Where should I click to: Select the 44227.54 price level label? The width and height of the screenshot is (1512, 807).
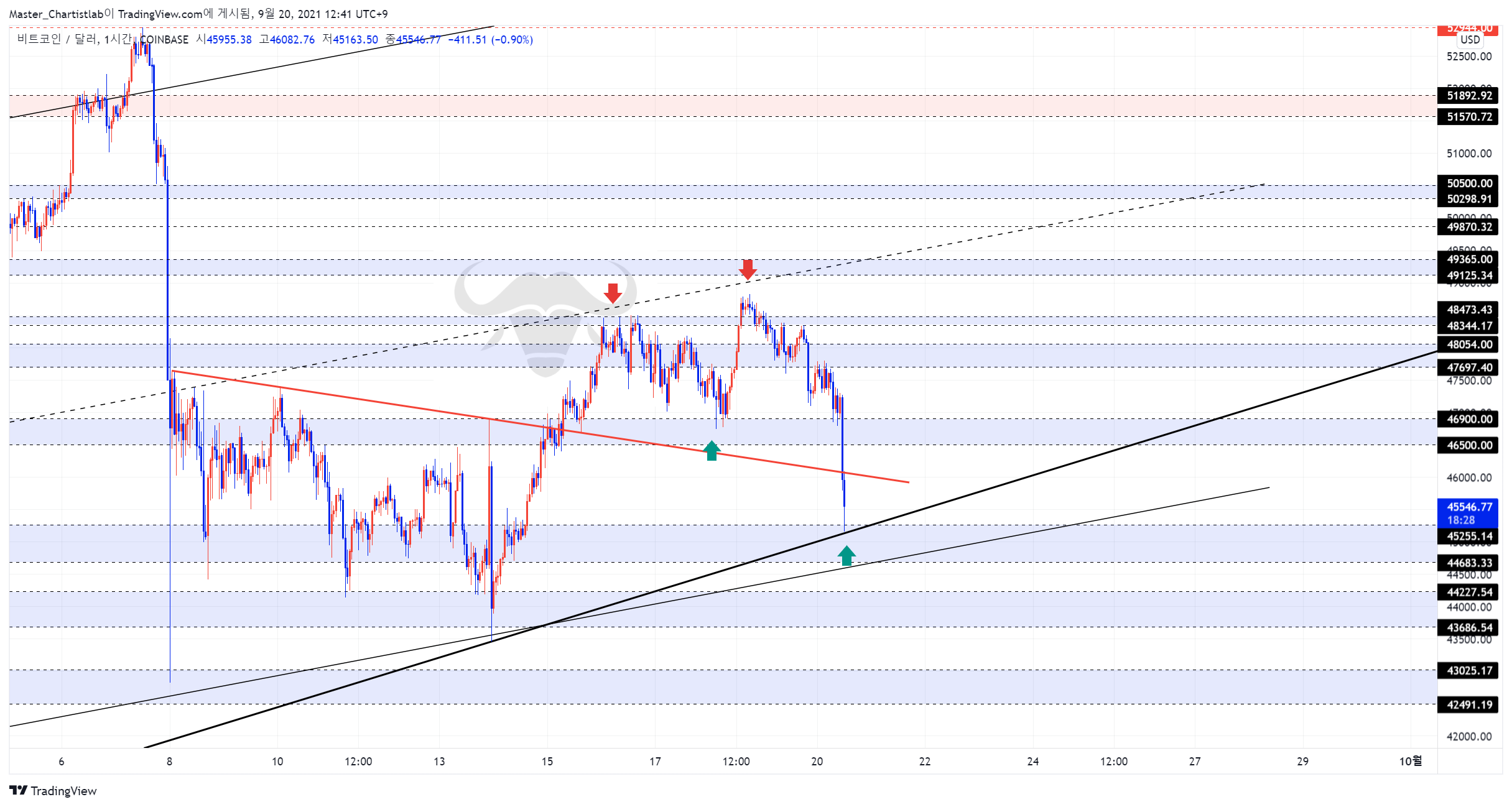[1468, 592]
